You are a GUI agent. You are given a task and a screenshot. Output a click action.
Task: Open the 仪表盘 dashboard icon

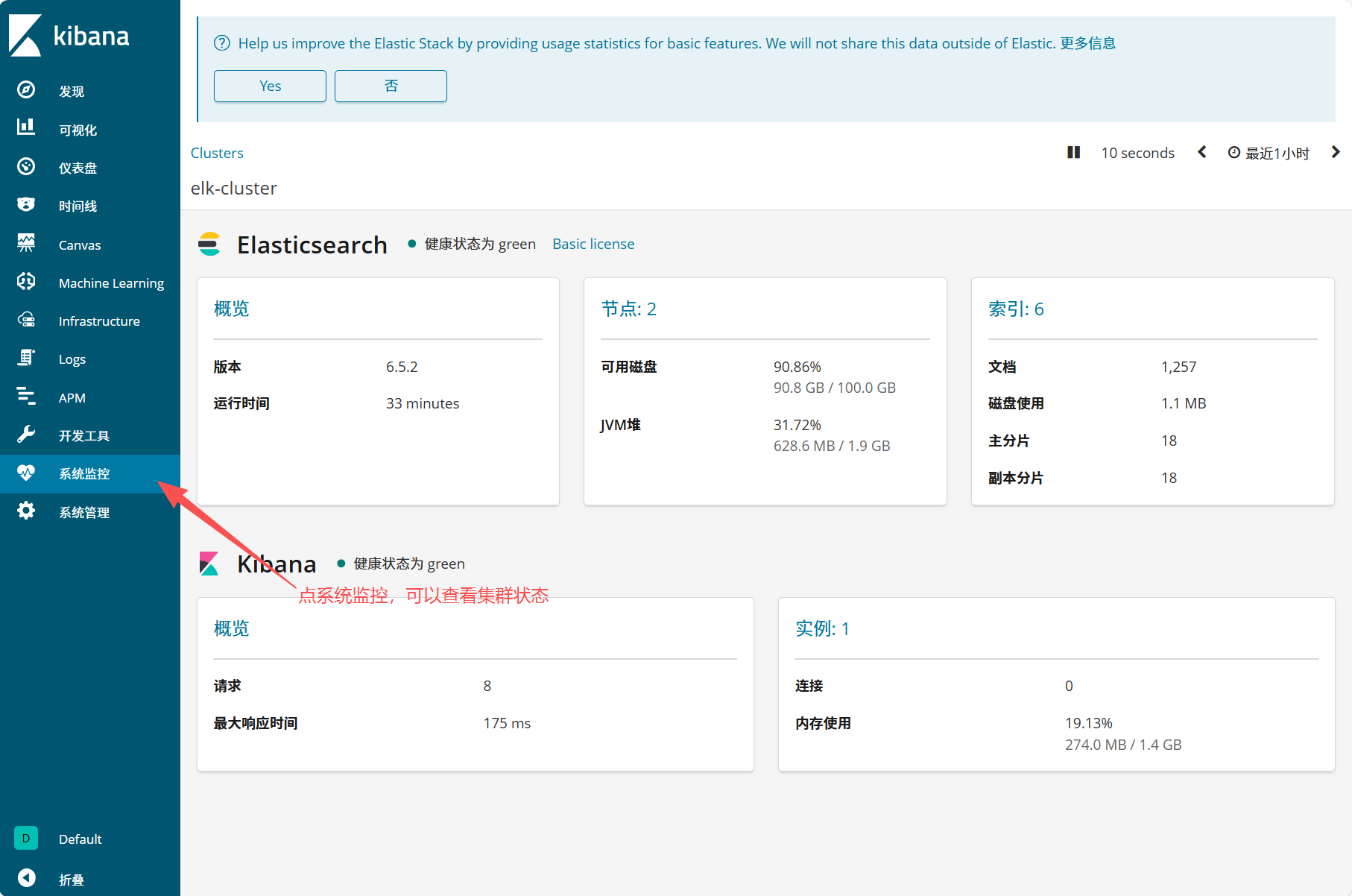click(26, 166)
